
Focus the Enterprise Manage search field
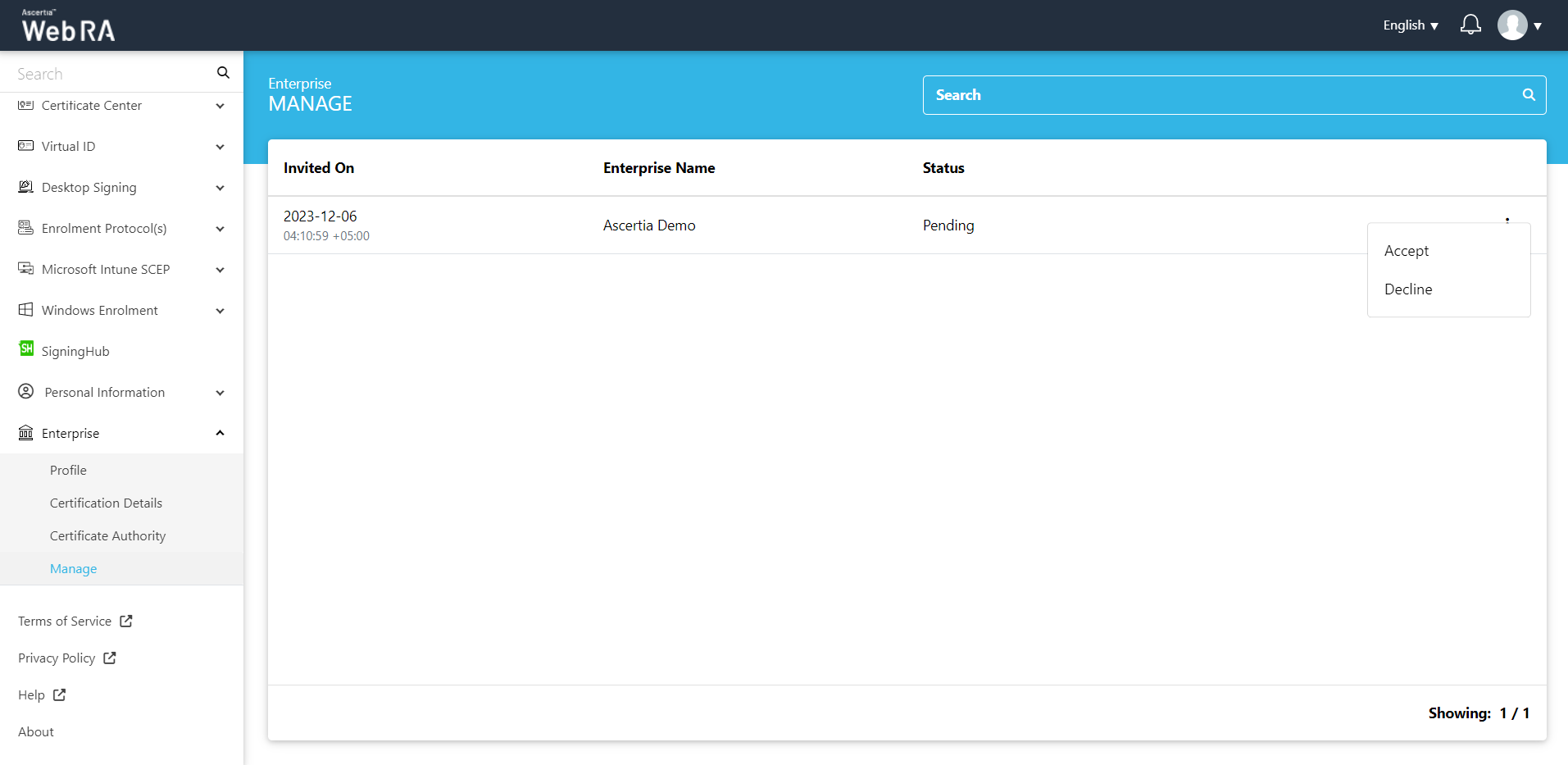pyautogui.click(x=1221, y=95)
